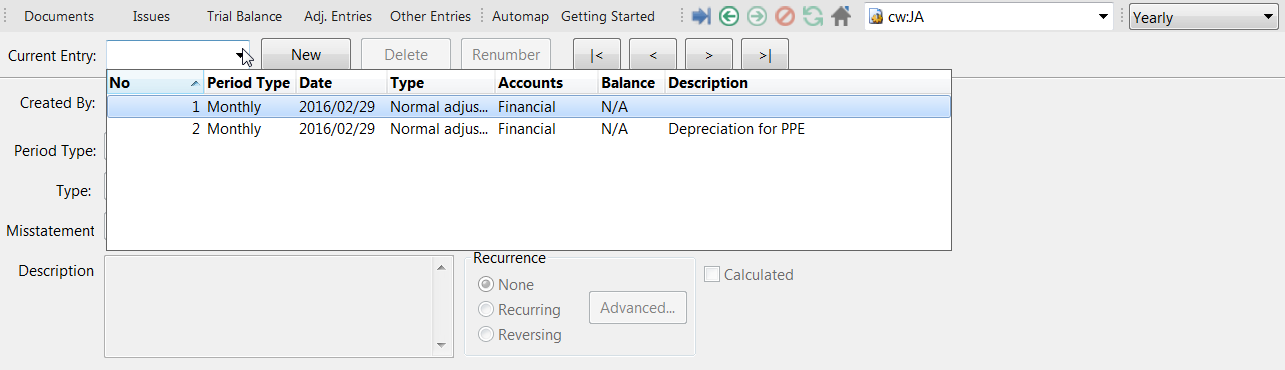This screenshot has height=370, width=1285.
Task: Open the cw:JA address dropdown
Action: point(1103,17)
